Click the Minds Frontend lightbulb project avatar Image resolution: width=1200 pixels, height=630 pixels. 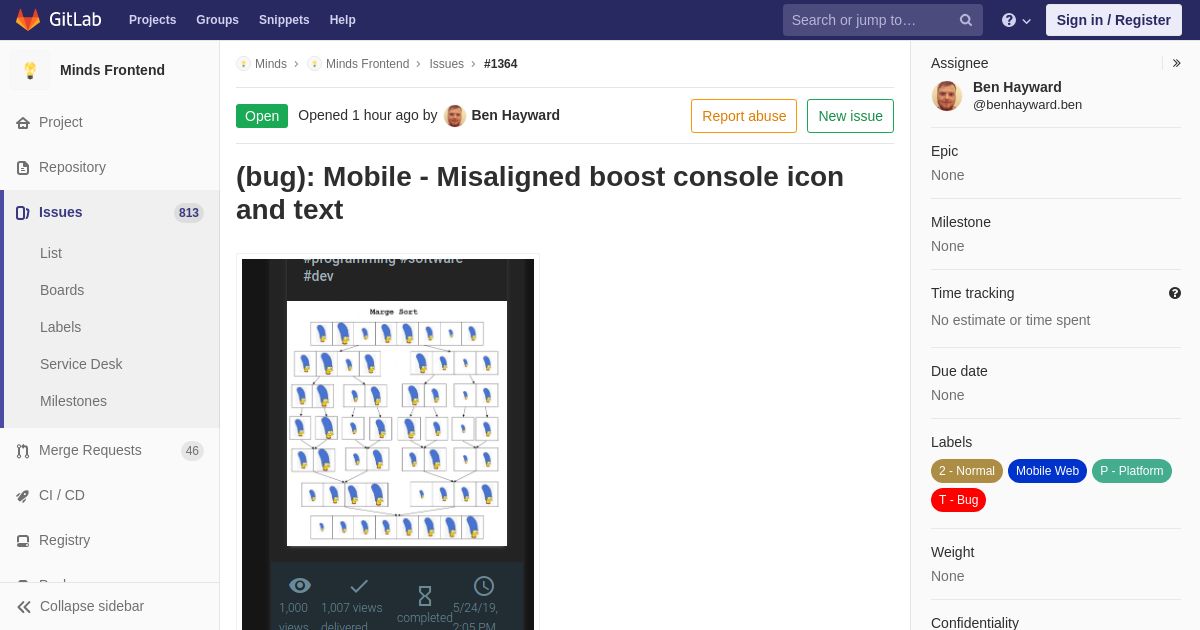point(30,70)
